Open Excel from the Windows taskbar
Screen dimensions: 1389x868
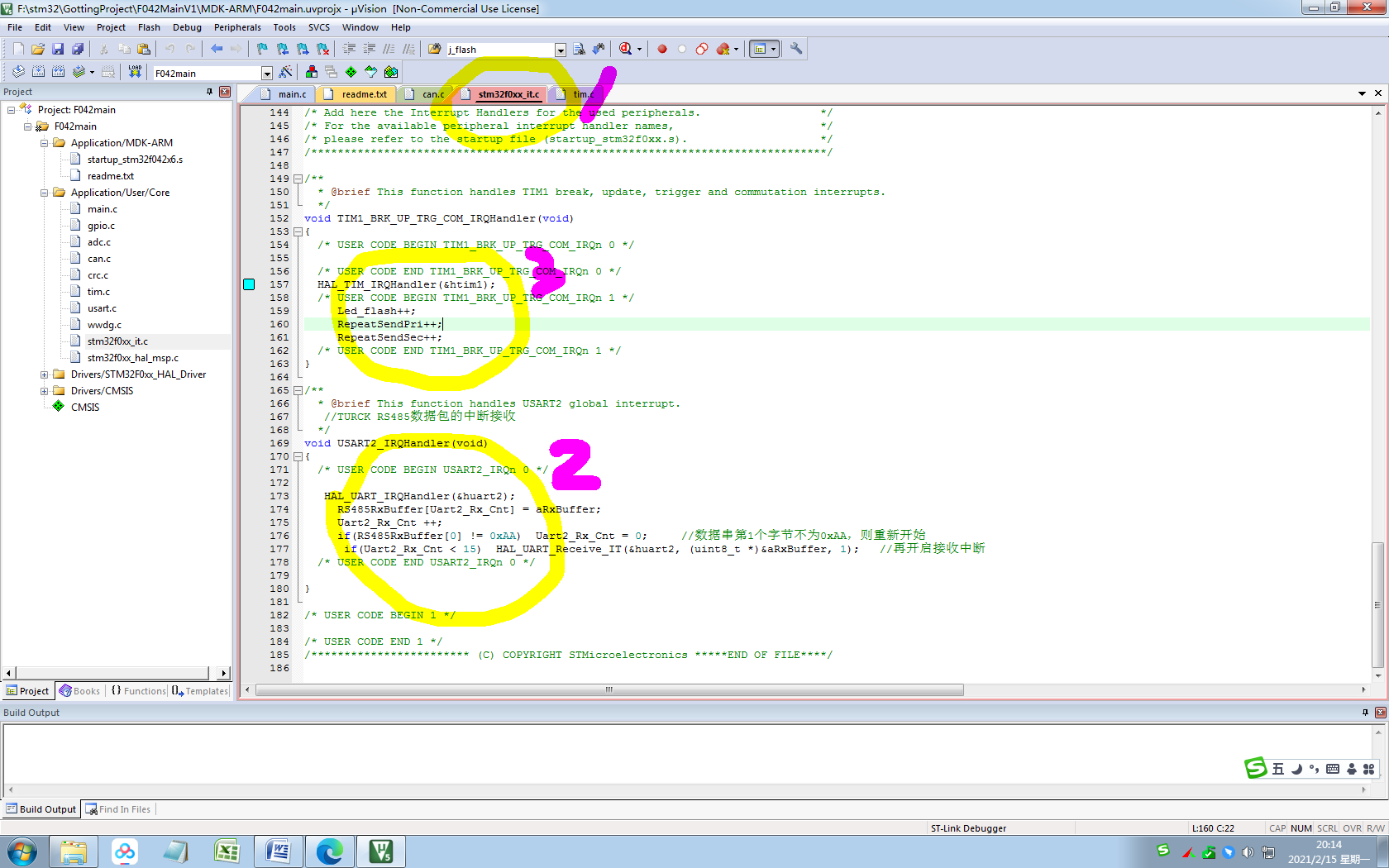tap(227, 851)
